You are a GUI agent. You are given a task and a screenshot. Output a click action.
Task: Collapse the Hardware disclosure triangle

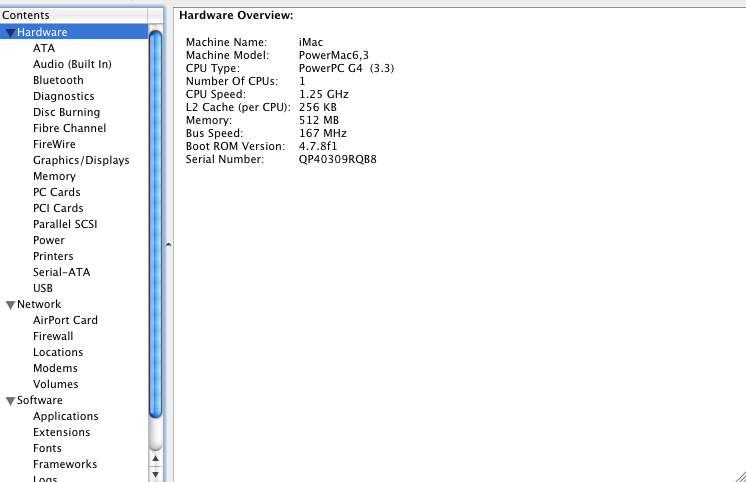[10, 33]
